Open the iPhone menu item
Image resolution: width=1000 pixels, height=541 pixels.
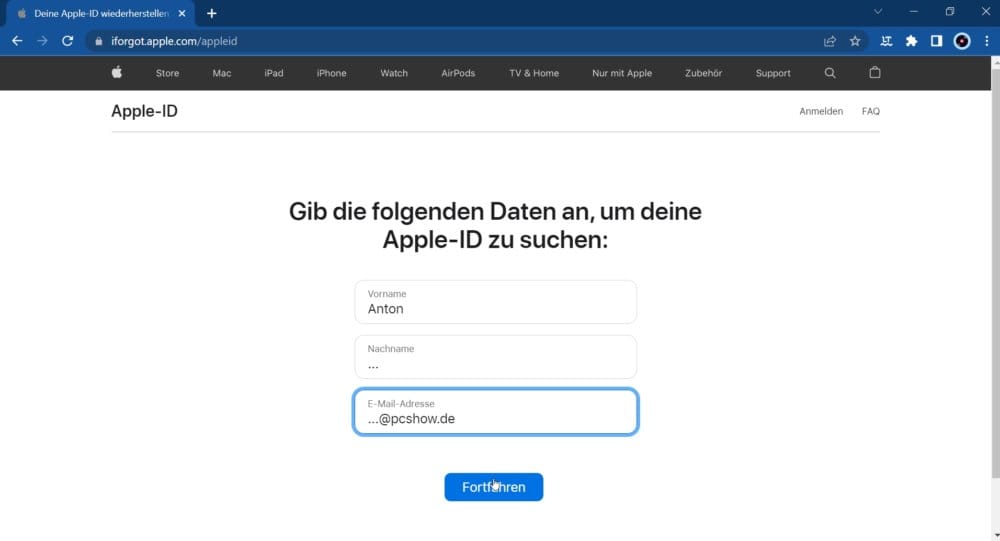tap(332, 73)
